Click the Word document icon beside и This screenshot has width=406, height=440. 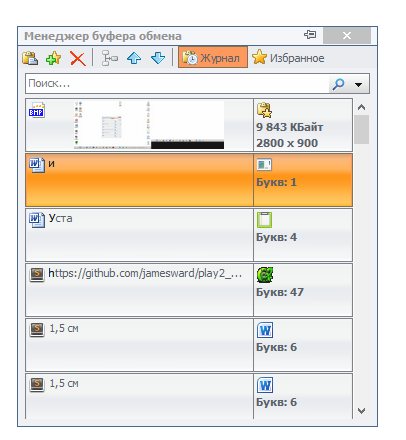click(x=37, y=165)
